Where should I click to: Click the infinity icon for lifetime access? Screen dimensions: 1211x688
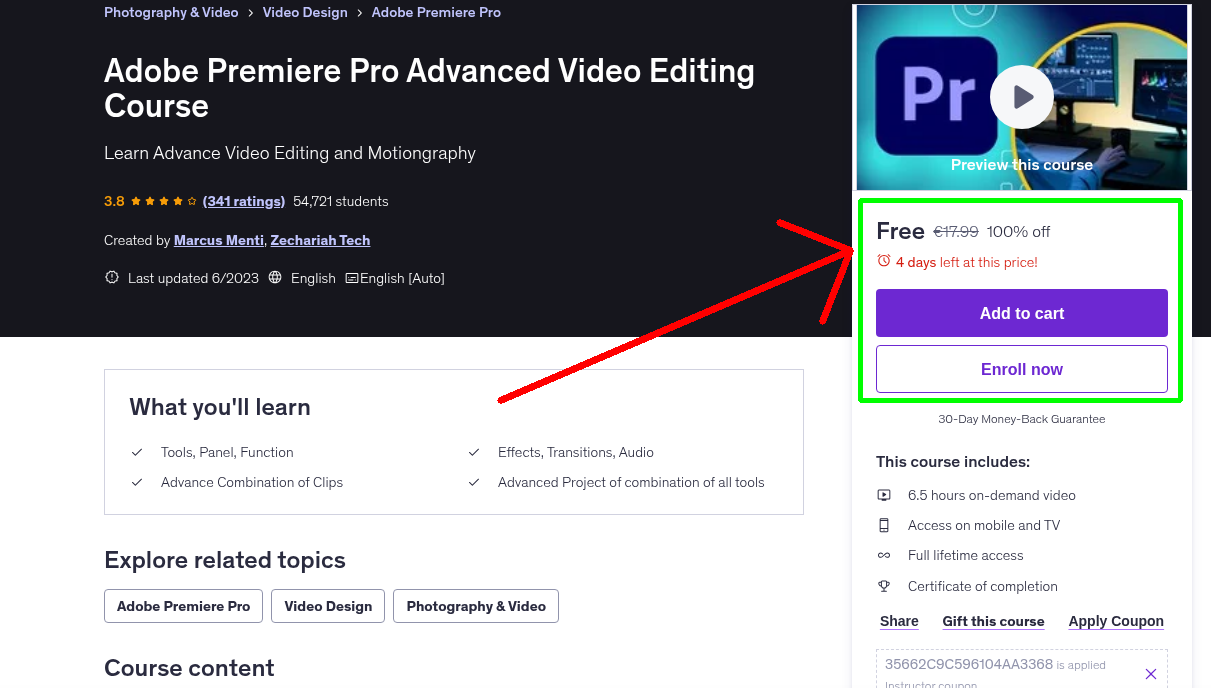(x=884, y=555)
